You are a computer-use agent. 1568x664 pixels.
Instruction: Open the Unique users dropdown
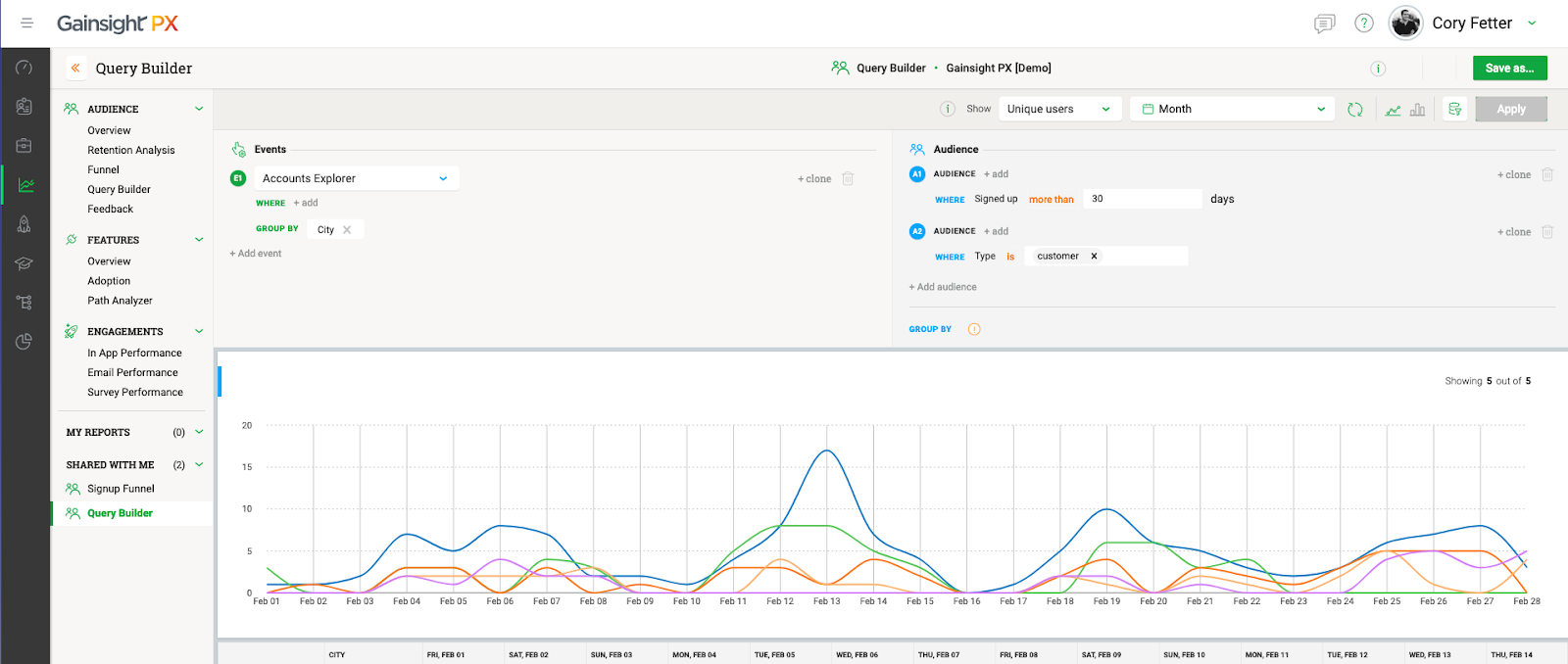pos(1058,110)
